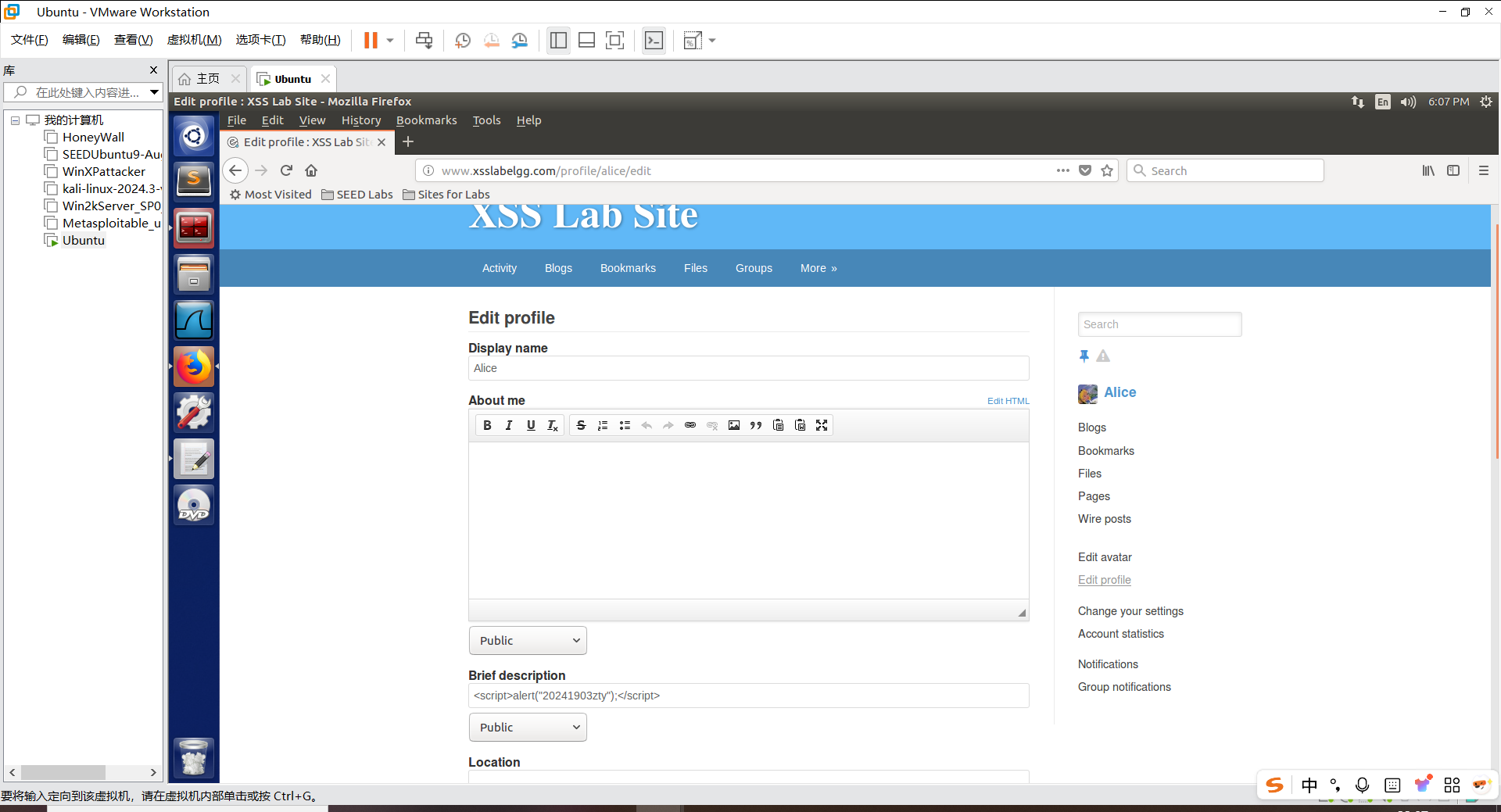Image resolution: width=1501 pixels, height=812 pixels.
Task: Insert a bulleted list in About me
Action: click(625, 425)
